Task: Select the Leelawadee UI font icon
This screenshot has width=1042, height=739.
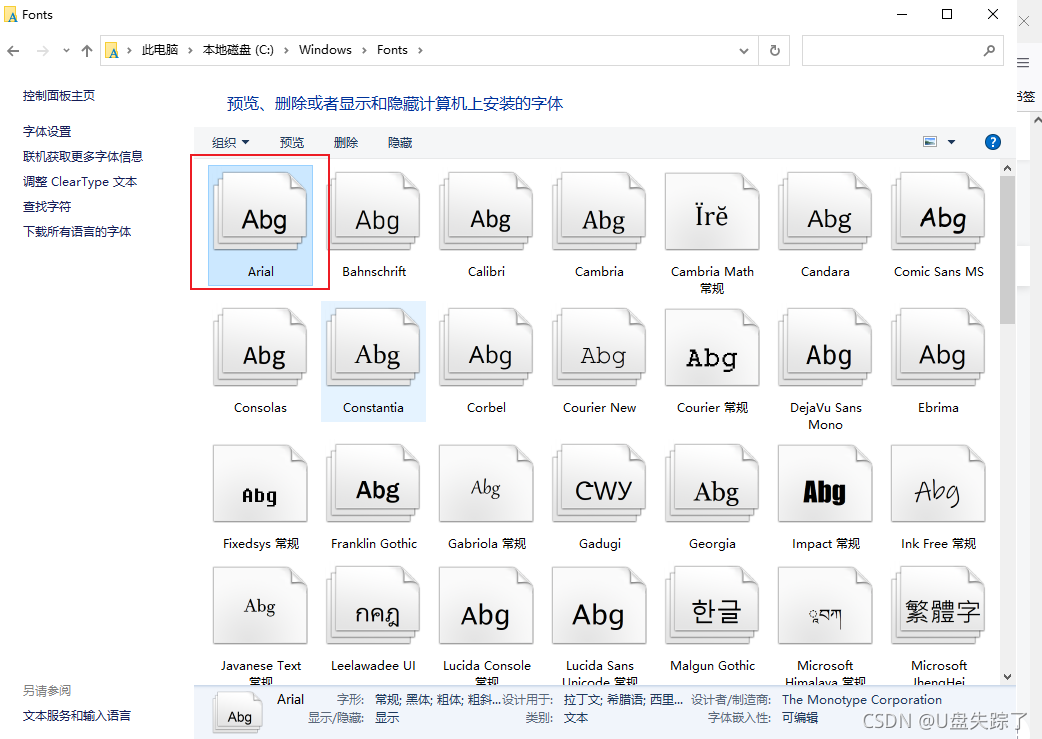Action: pyautogui.click(x=373, y=605)
